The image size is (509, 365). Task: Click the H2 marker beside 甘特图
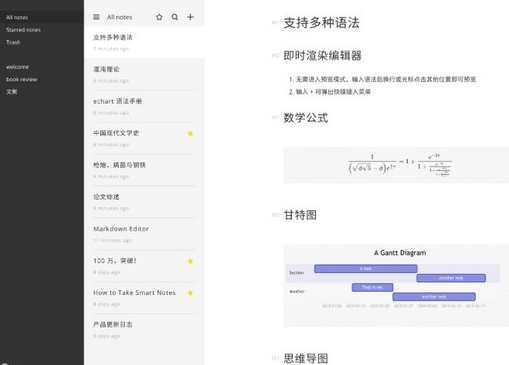pos(275,215)
